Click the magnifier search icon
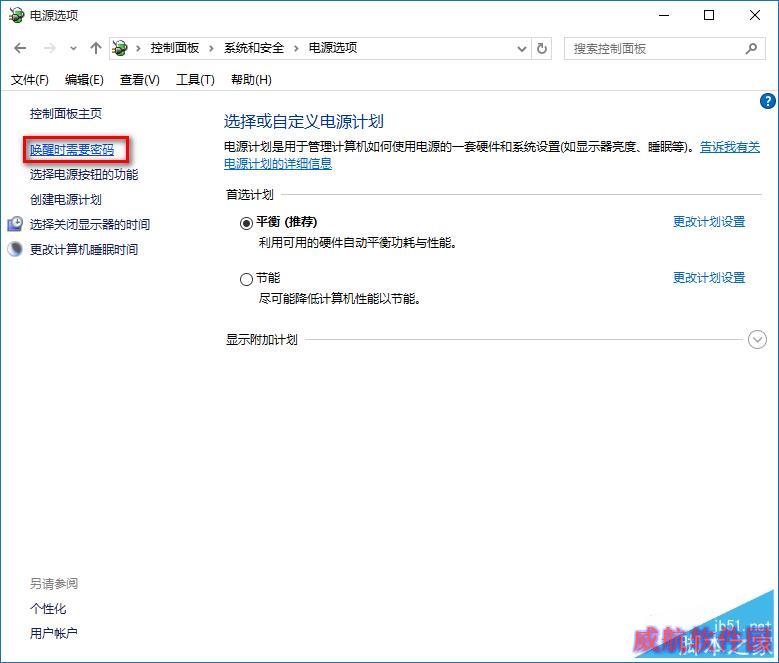Screen dimensions: 779x663 tap(751, 49)
